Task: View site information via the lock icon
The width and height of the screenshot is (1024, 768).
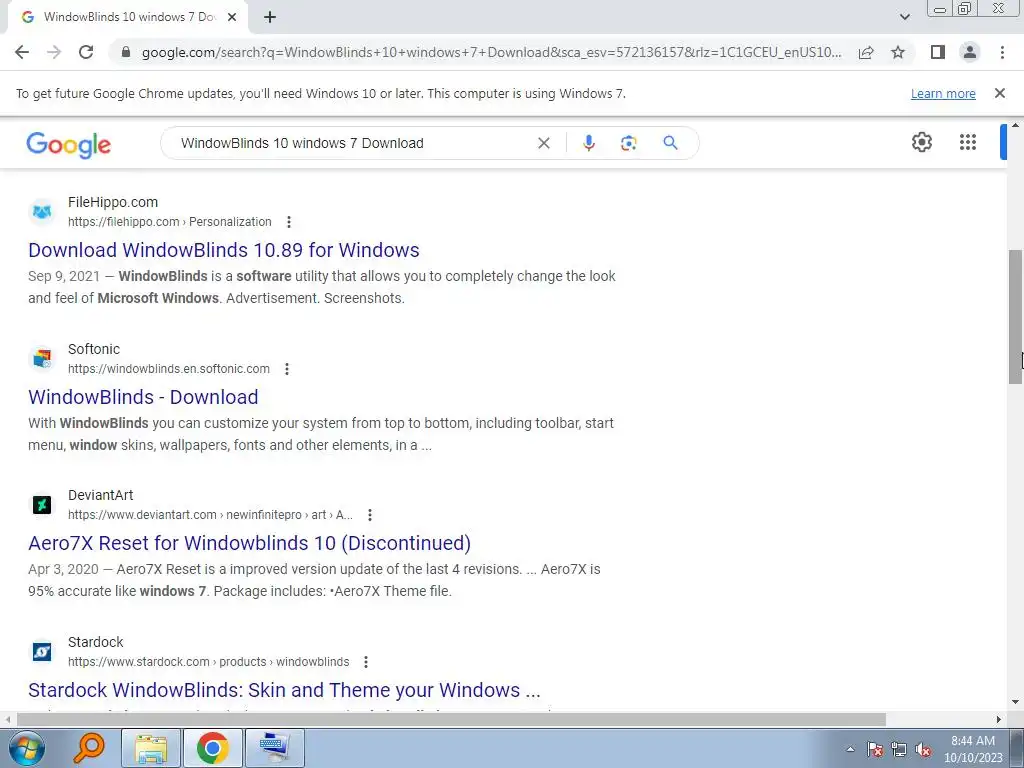Action: (126, 52)
